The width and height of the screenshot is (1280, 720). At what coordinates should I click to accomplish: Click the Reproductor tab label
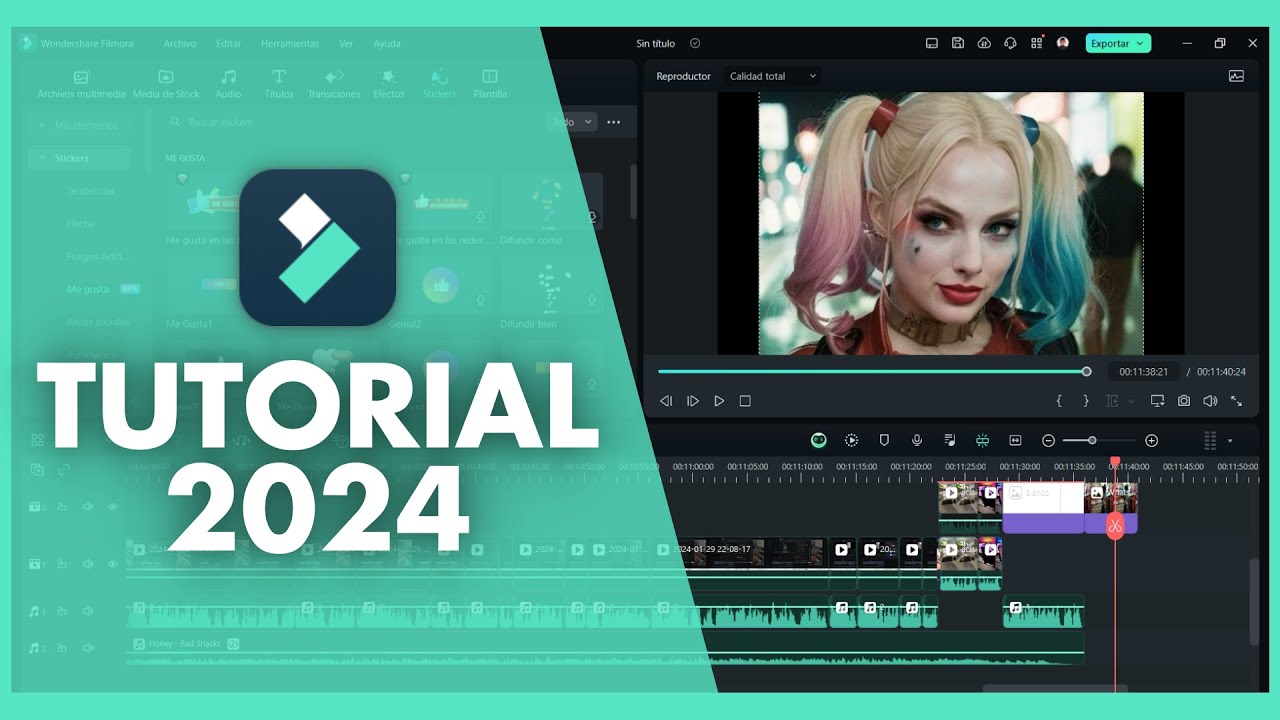pyautogui.click(x=683, y=76)
